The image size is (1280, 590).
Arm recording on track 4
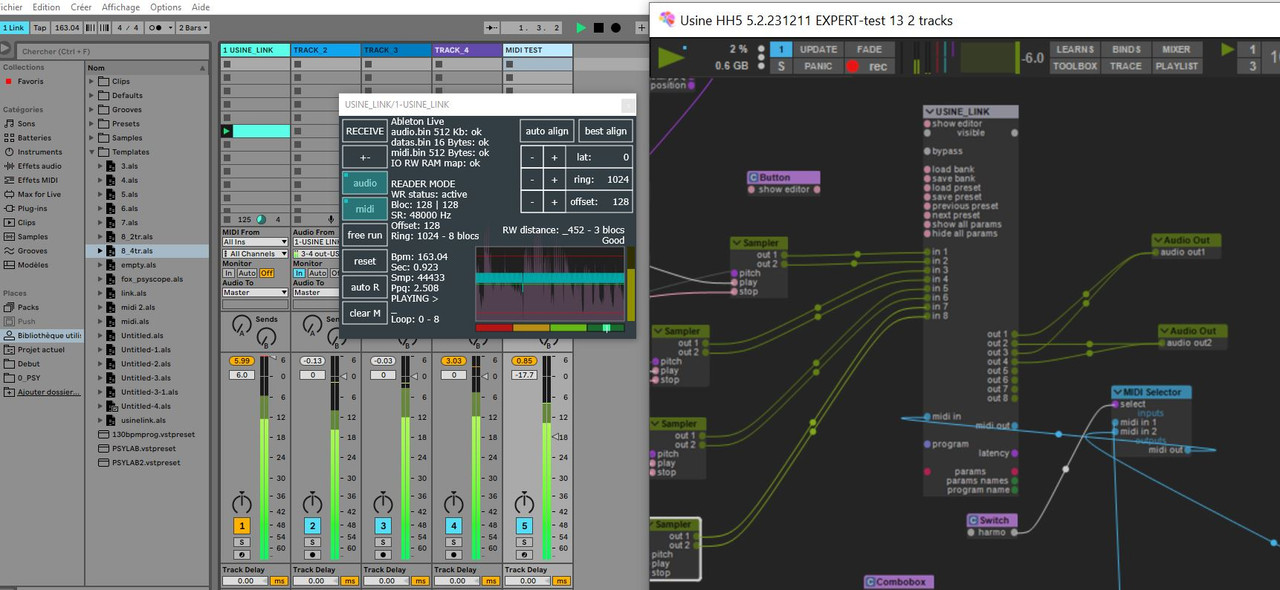pos(454,553)
